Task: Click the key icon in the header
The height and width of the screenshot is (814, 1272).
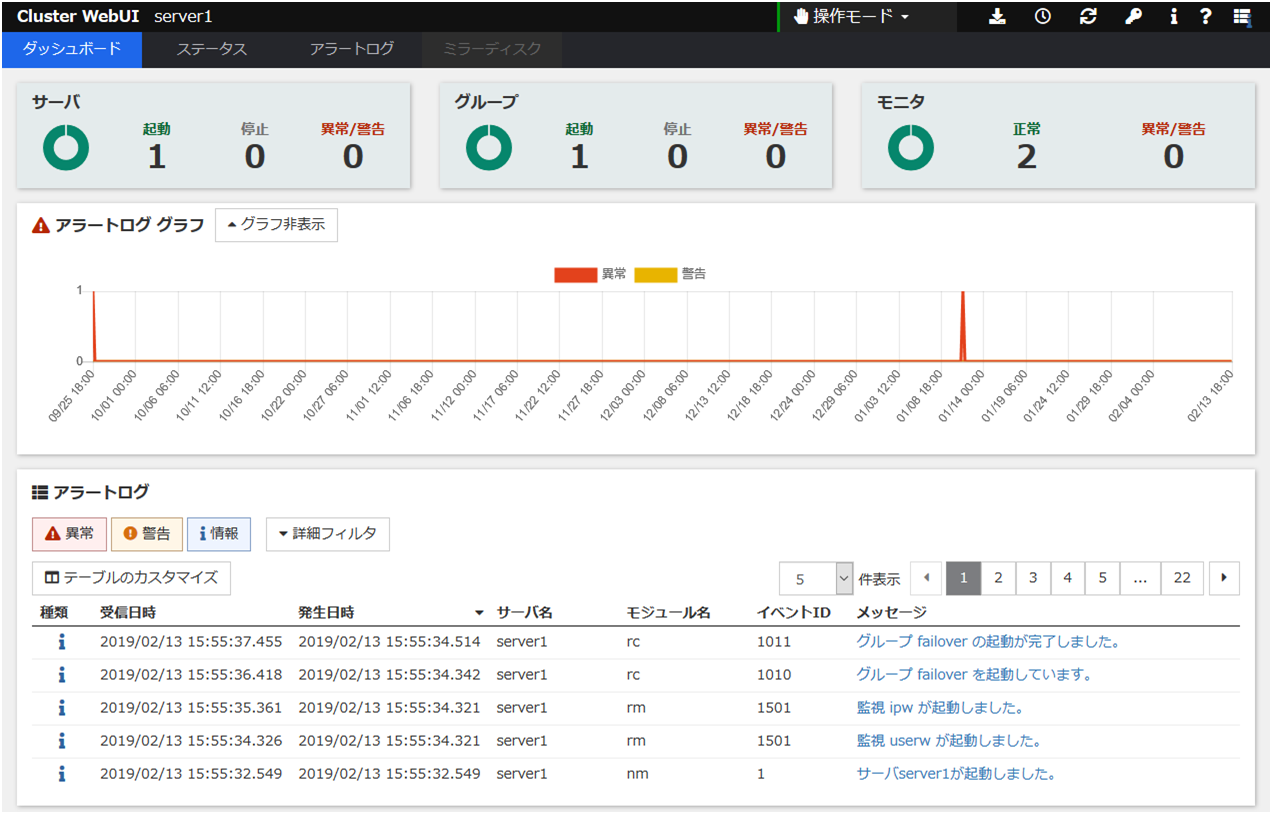Action: coord(1133,17)
